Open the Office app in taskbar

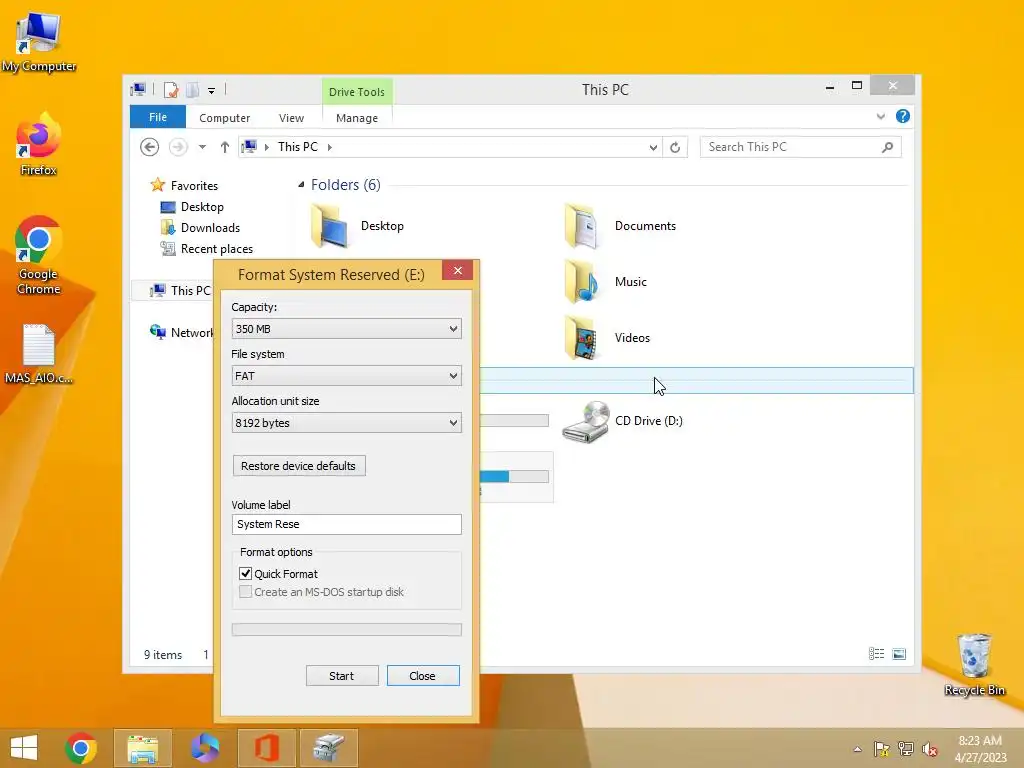point(266,748)
